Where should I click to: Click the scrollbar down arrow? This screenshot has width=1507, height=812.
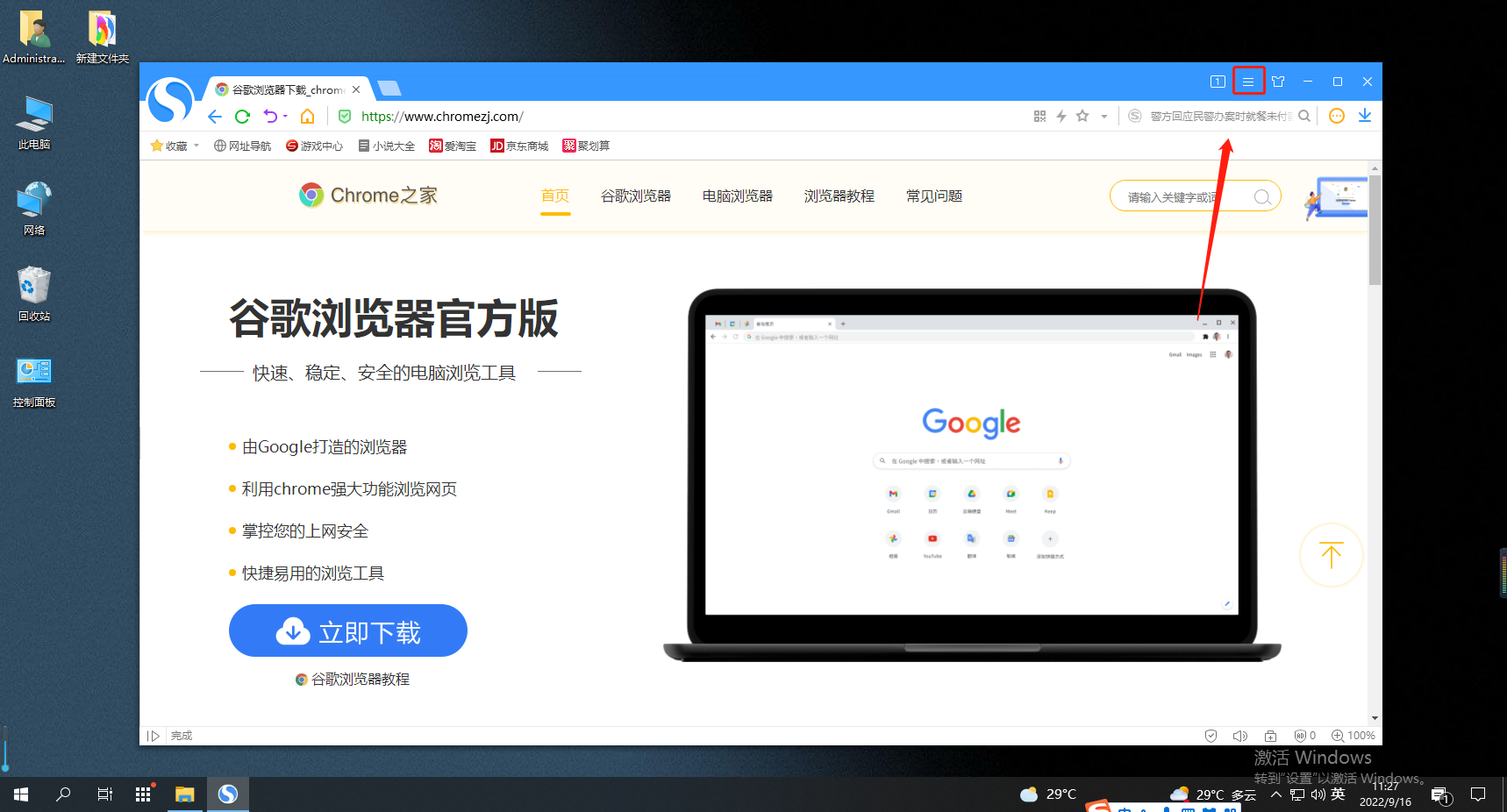pyautogui.click(x=1375, y=718)
